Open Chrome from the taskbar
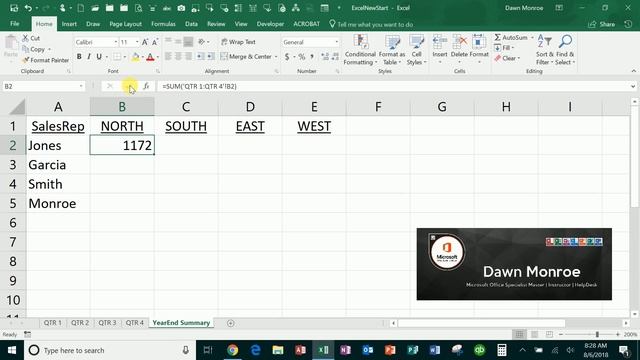 click(232, 350)
